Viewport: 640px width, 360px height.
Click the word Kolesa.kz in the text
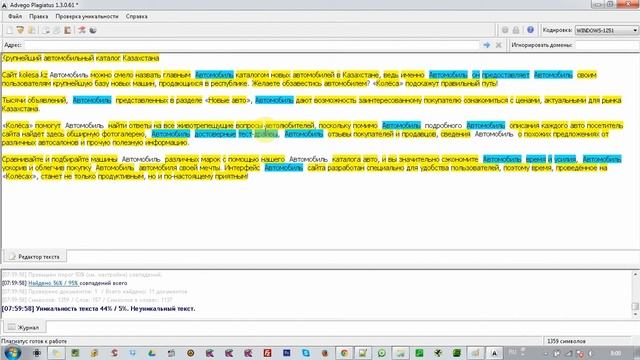coord(33,75)
